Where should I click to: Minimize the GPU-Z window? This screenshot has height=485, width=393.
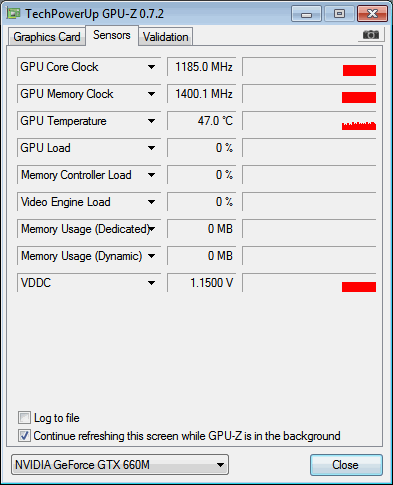pos(306,14)
